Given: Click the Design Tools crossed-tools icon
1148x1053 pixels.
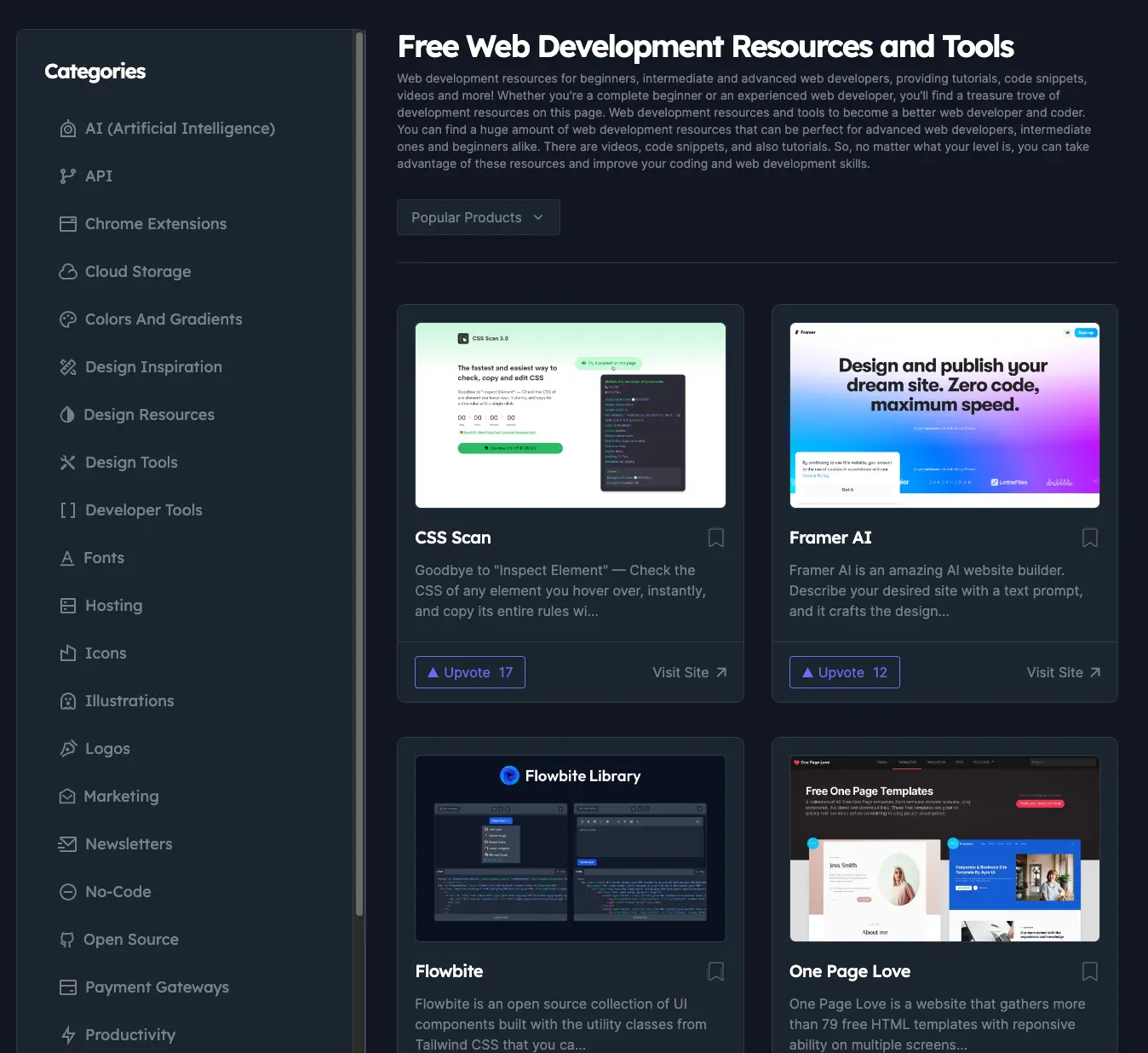Looking at the screenshot, I should pos(68,463).
